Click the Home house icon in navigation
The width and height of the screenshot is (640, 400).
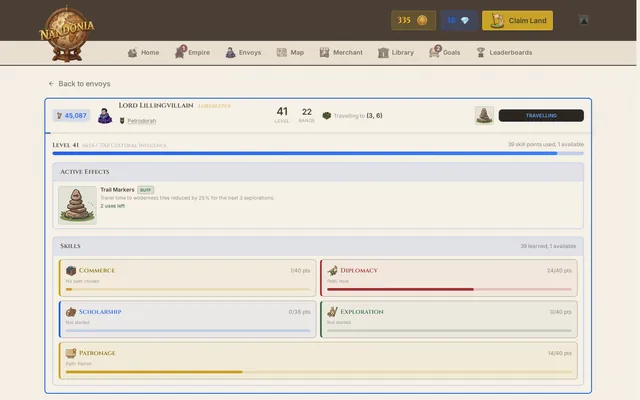click(132, 53)
